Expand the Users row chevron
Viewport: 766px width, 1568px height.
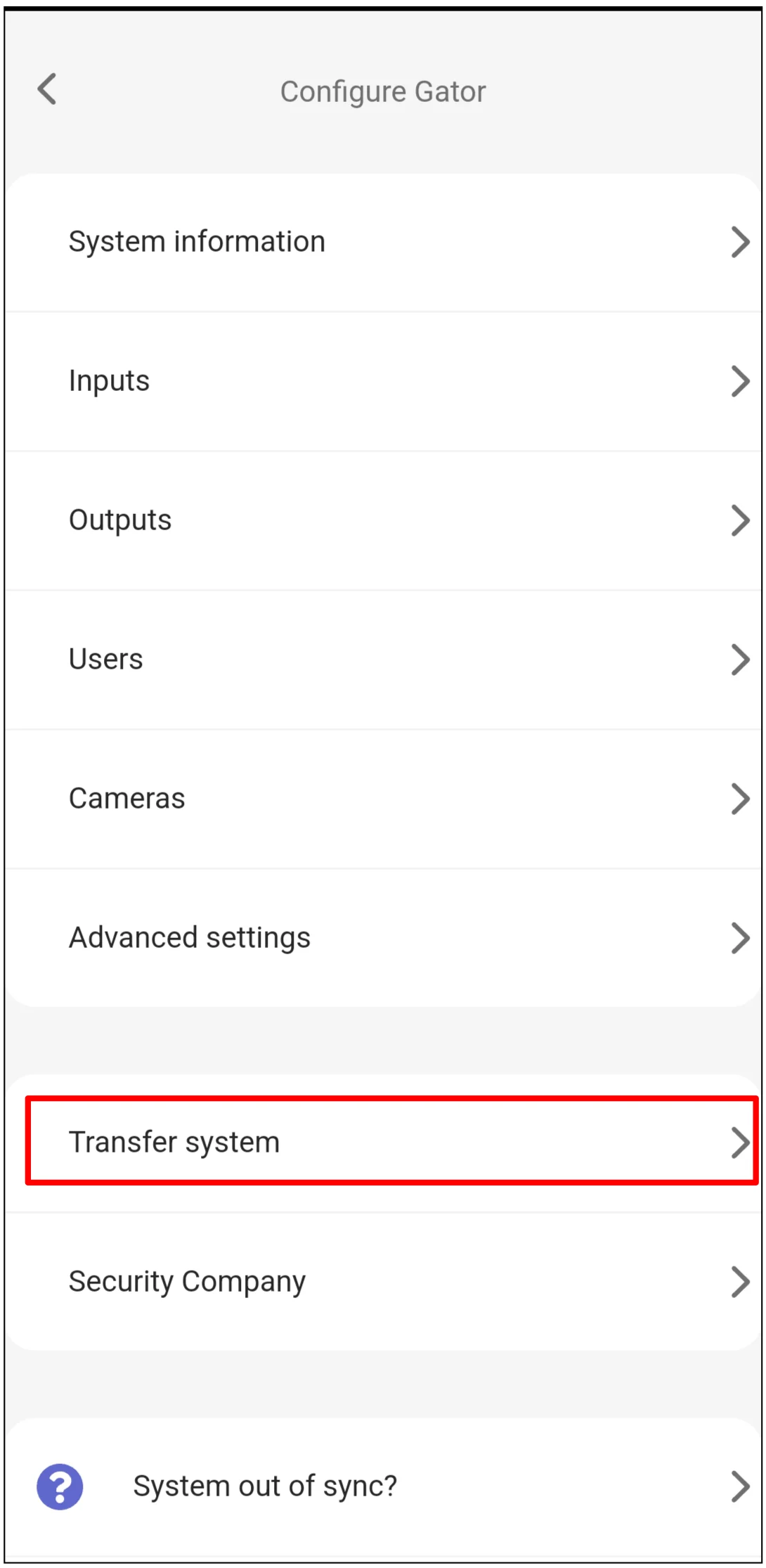[x=740, y=660]
